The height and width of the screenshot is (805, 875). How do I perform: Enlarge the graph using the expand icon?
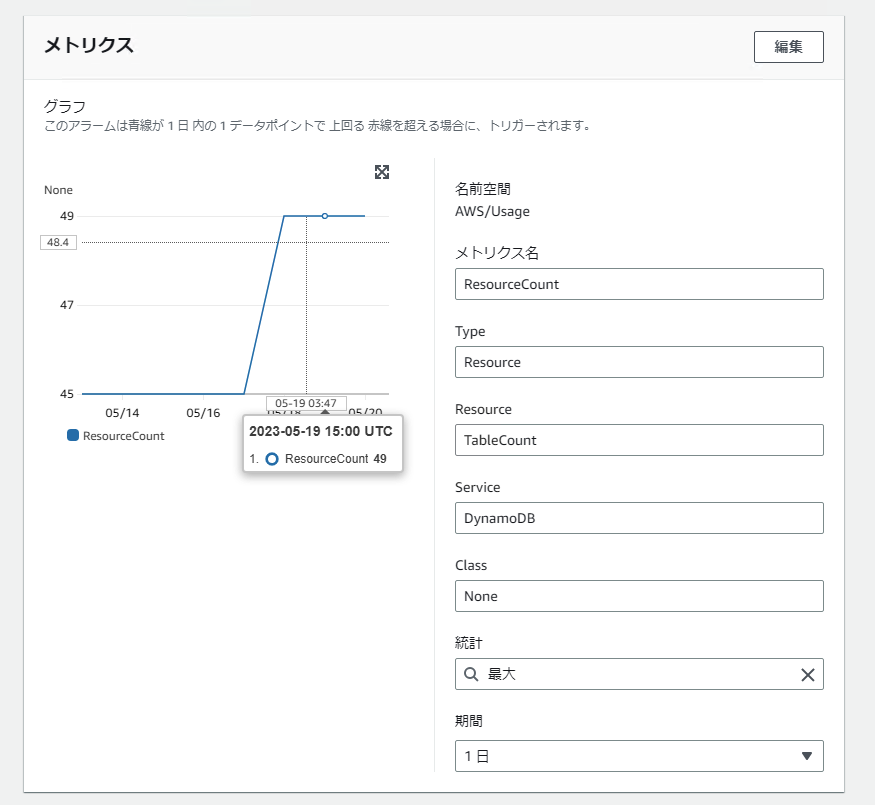click(381, 172)
